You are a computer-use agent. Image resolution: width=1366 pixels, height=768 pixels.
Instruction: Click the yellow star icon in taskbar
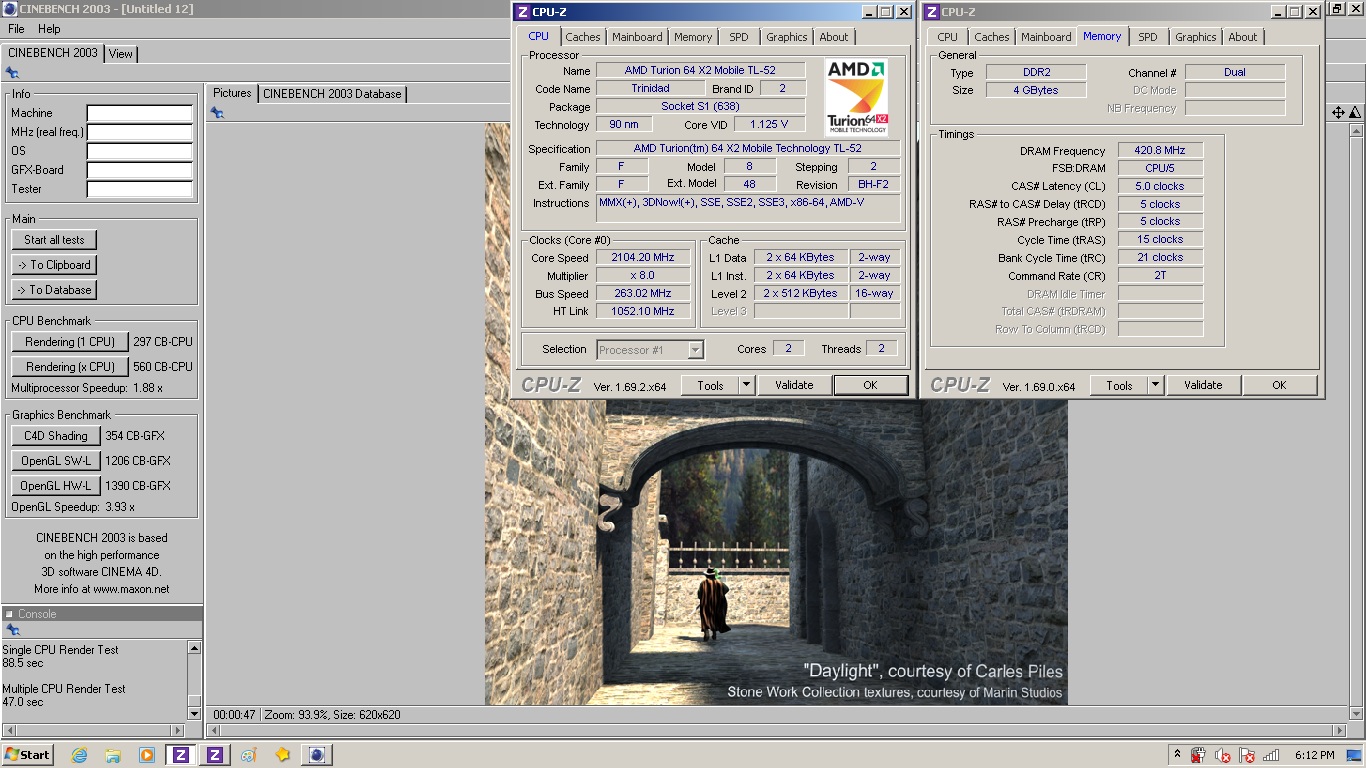coord(282,755)
